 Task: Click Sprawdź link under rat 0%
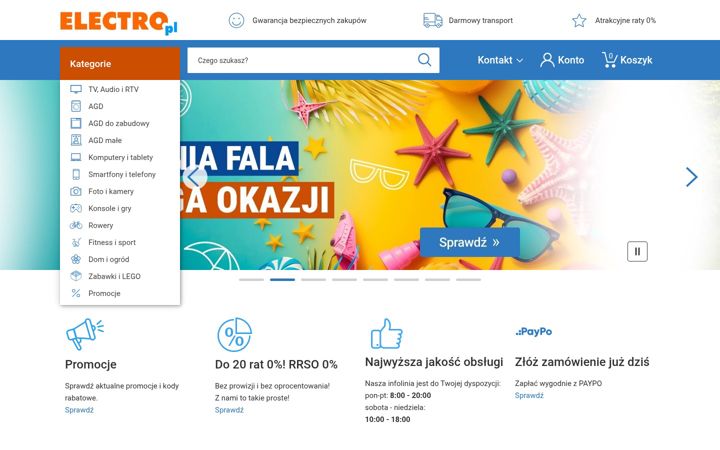[x=229, y=410]
